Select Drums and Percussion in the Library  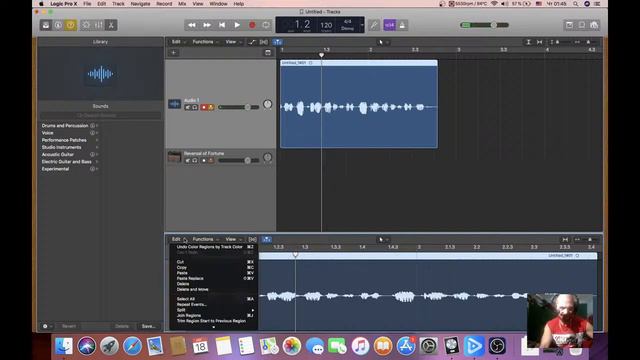[65, 126]
